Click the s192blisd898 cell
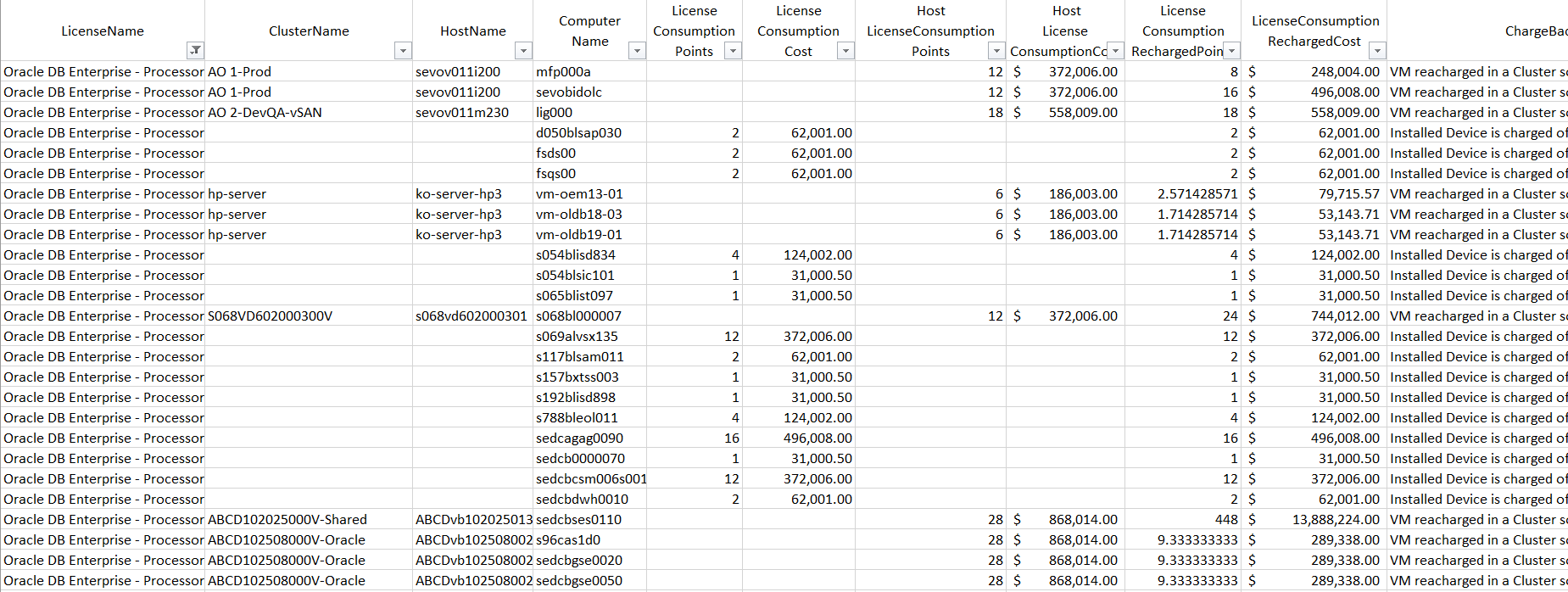The image size is (1568, 592). click(589, 398)
